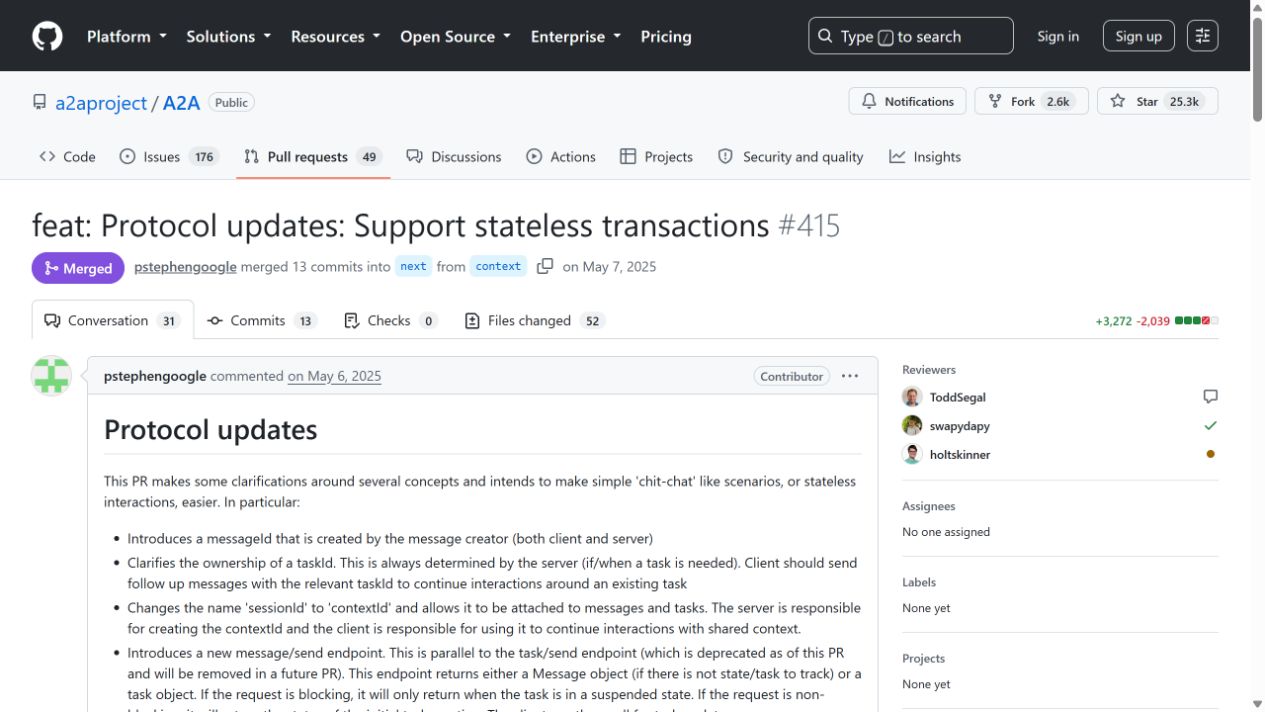This screenshot has height=712, width=1265.
Task: Star the repository with 25.3k stars
Action: tap(1157, 101)
